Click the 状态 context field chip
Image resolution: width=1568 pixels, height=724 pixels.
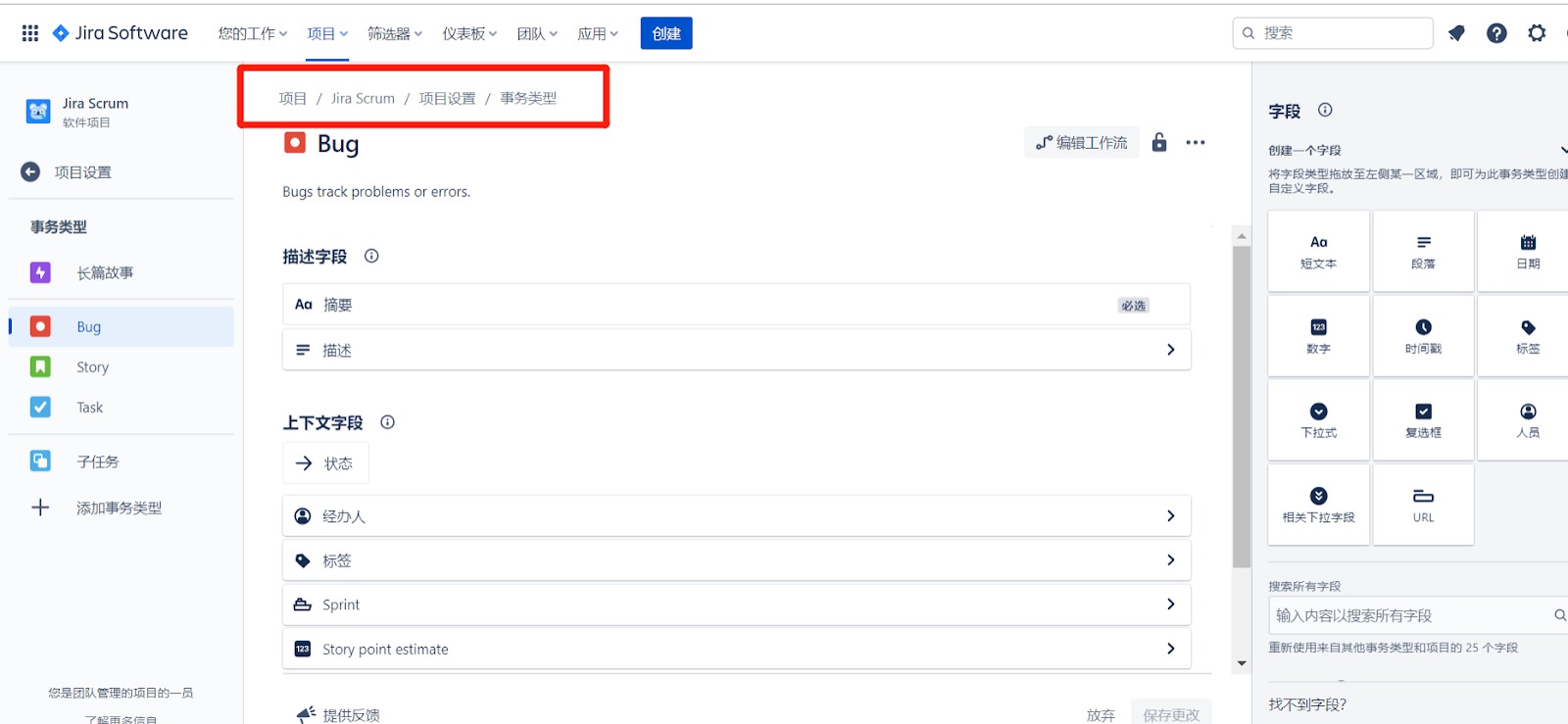pos(325,463)
